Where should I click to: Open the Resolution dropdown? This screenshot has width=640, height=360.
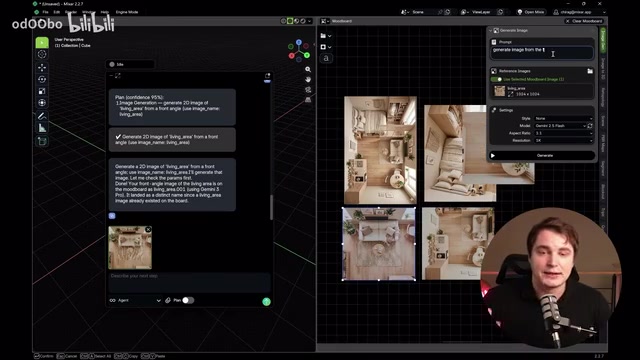[x=563, y=140]
